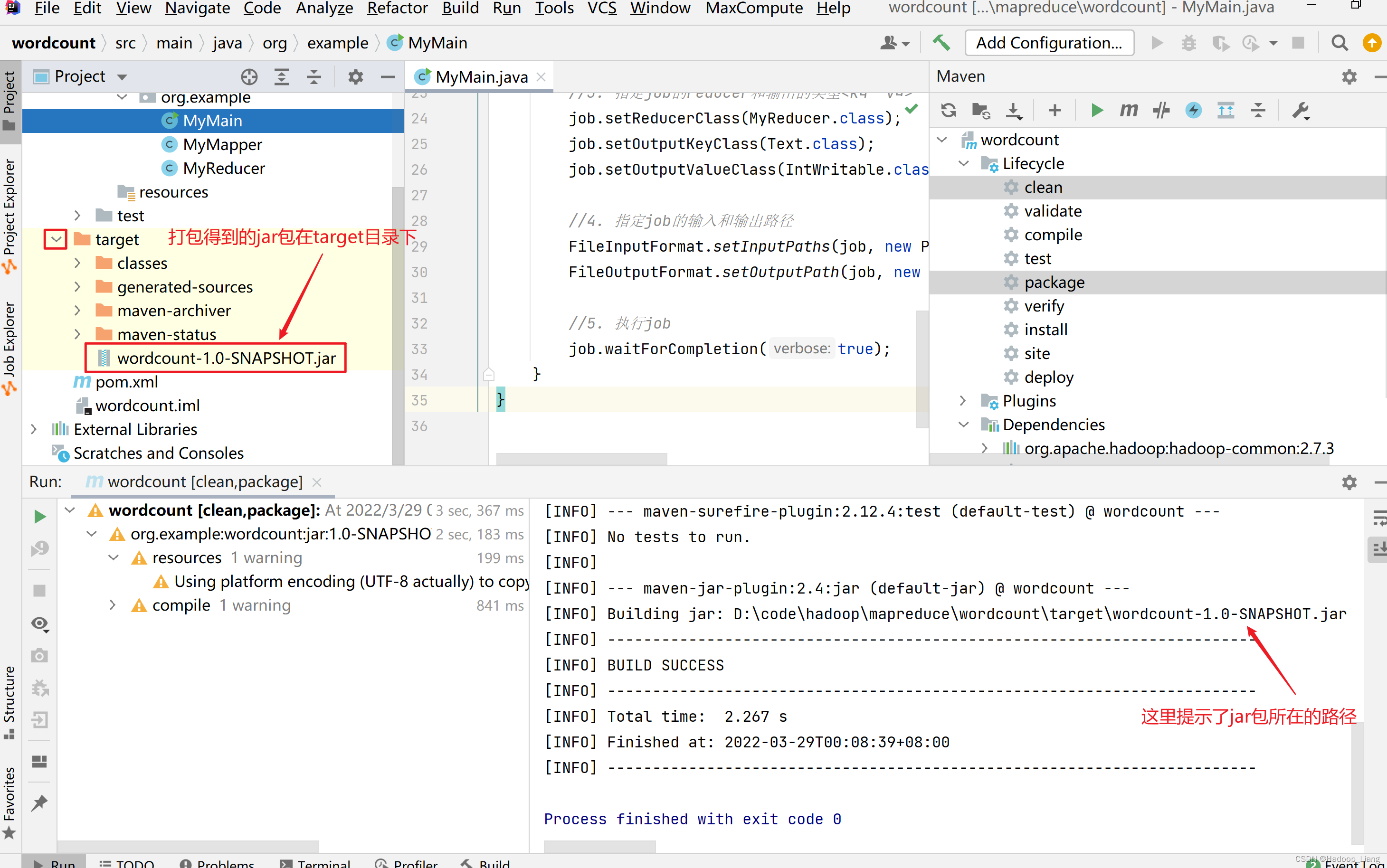The width and height of the screenshot is (1387, 868).
Task: Run the selected Maven build with the green arrow
Action: click(1095, 110)
